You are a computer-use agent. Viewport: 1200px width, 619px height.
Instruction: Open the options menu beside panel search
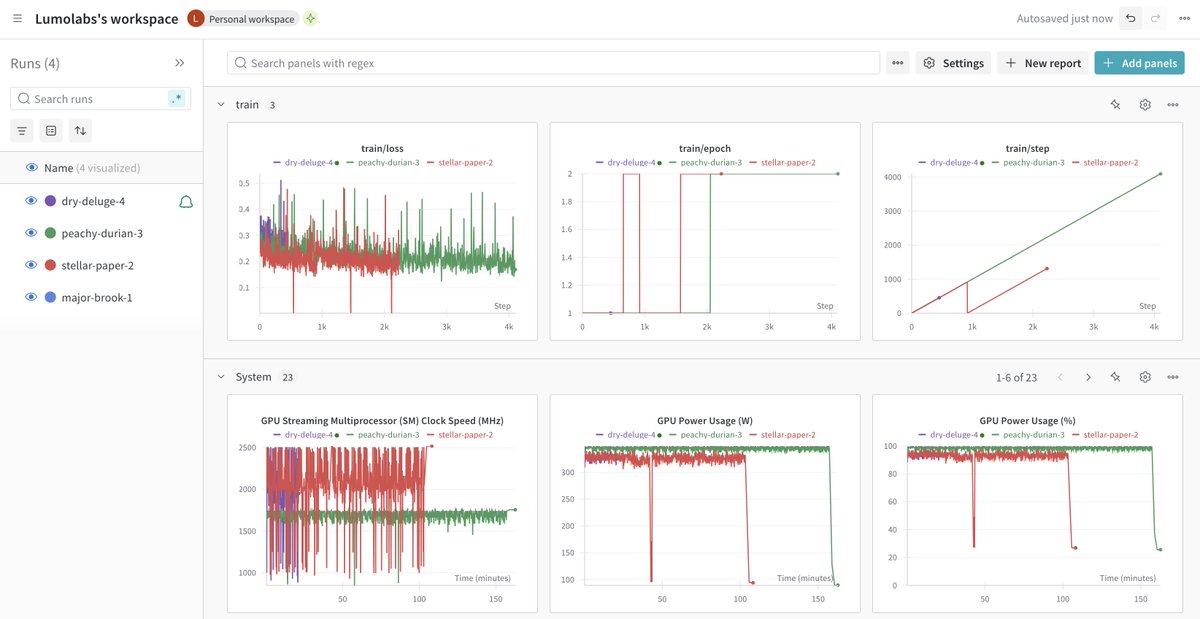point(898,63)
